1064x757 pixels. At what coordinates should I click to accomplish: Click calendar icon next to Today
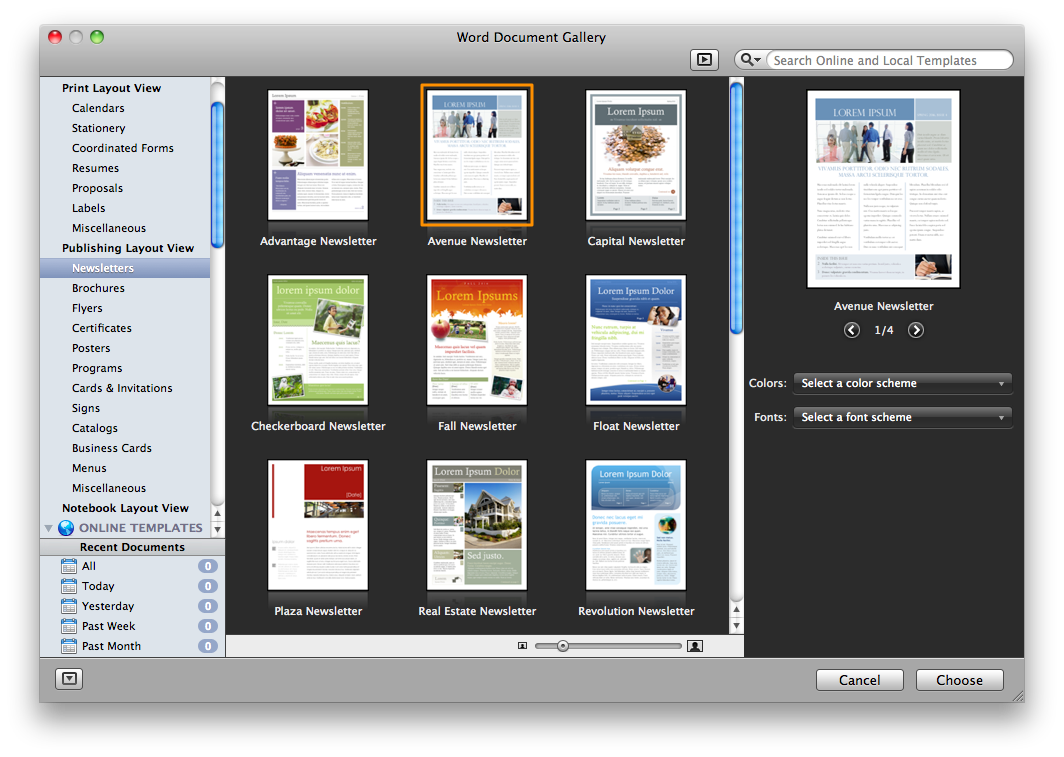click(69, 586)
